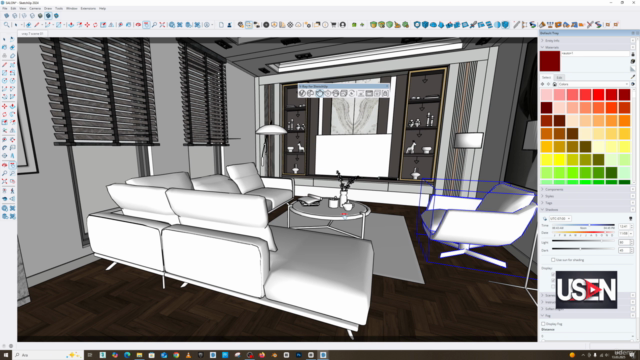This screenshot has width=640, height=360.
Task: Click the teapot render icon in V-Ray toolbar
Action: [319, 93]
